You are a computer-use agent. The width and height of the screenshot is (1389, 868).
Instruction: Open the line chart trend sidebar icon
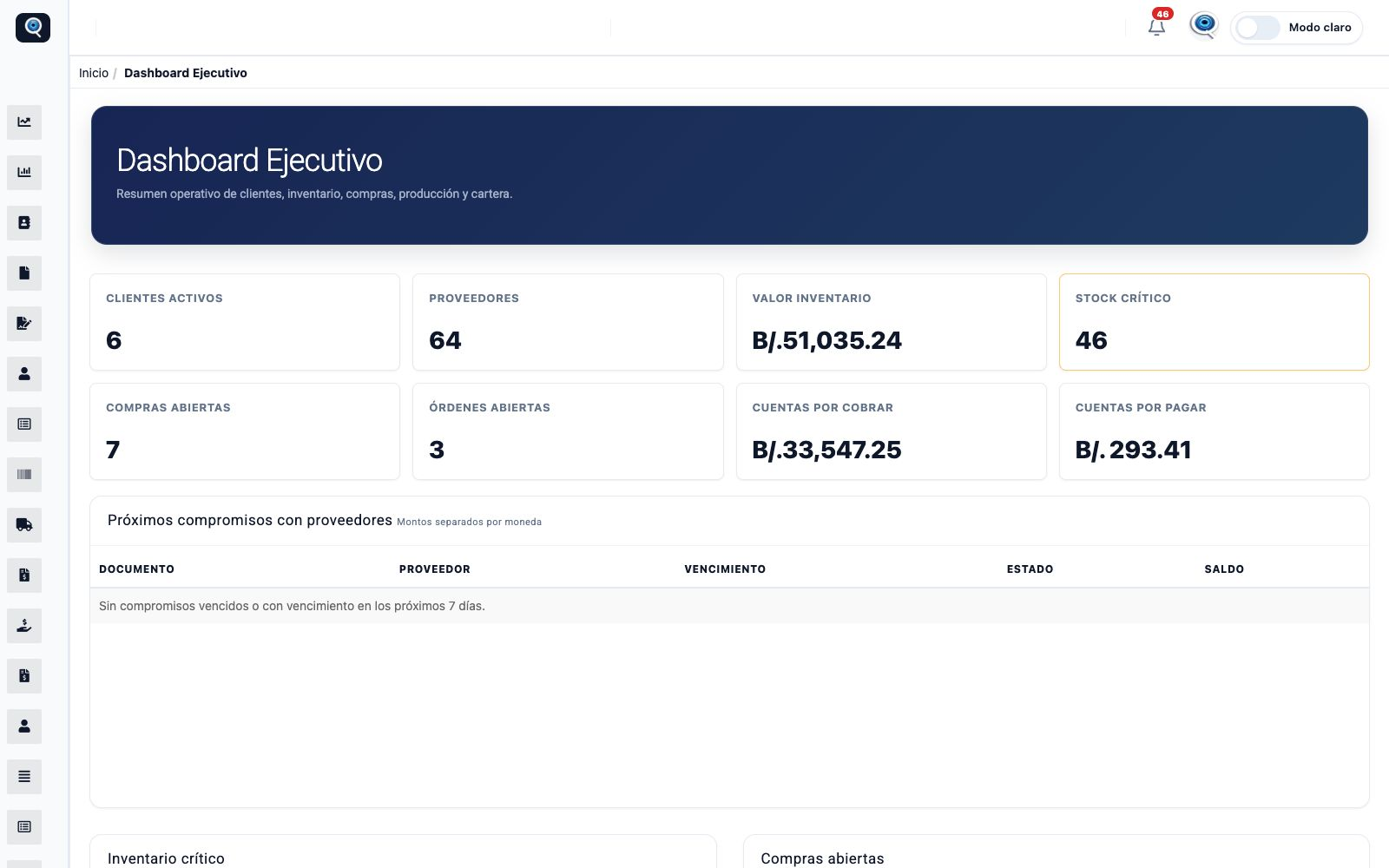coord(24,122)
